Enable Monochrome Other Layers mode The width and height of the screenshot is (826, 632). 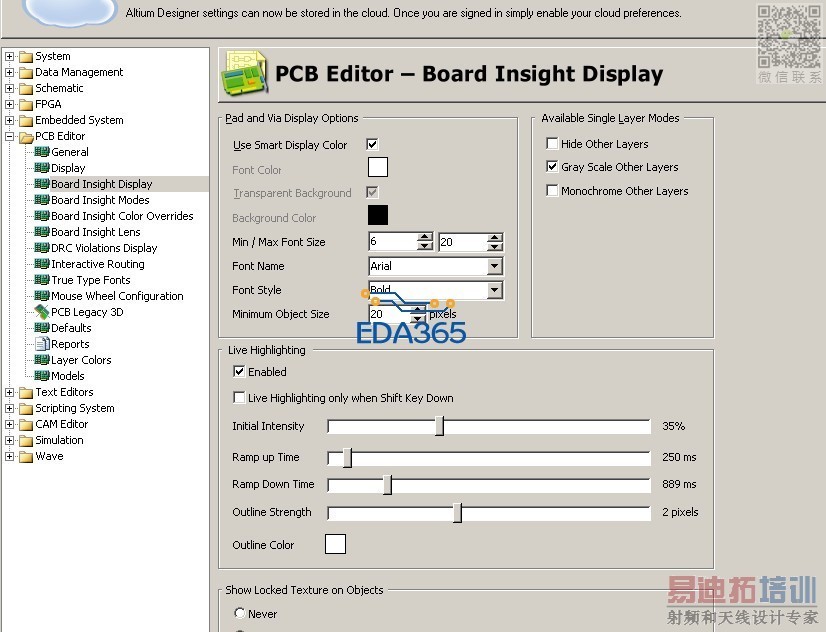pyautogui.click(x=552, y=190)
